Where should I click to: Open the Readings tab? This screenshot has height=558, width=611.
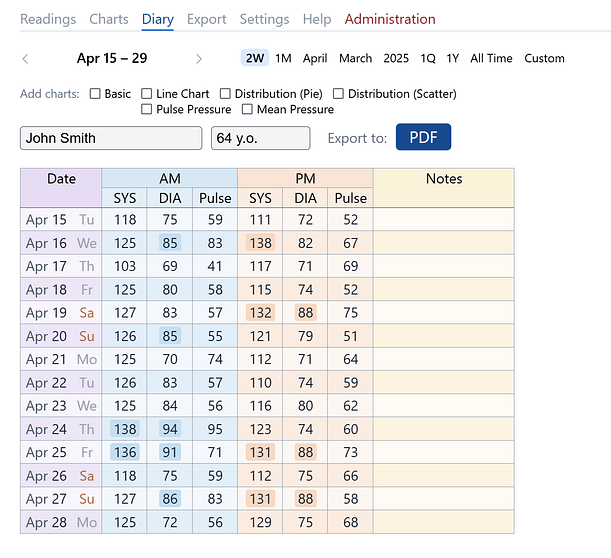(48, 19)
